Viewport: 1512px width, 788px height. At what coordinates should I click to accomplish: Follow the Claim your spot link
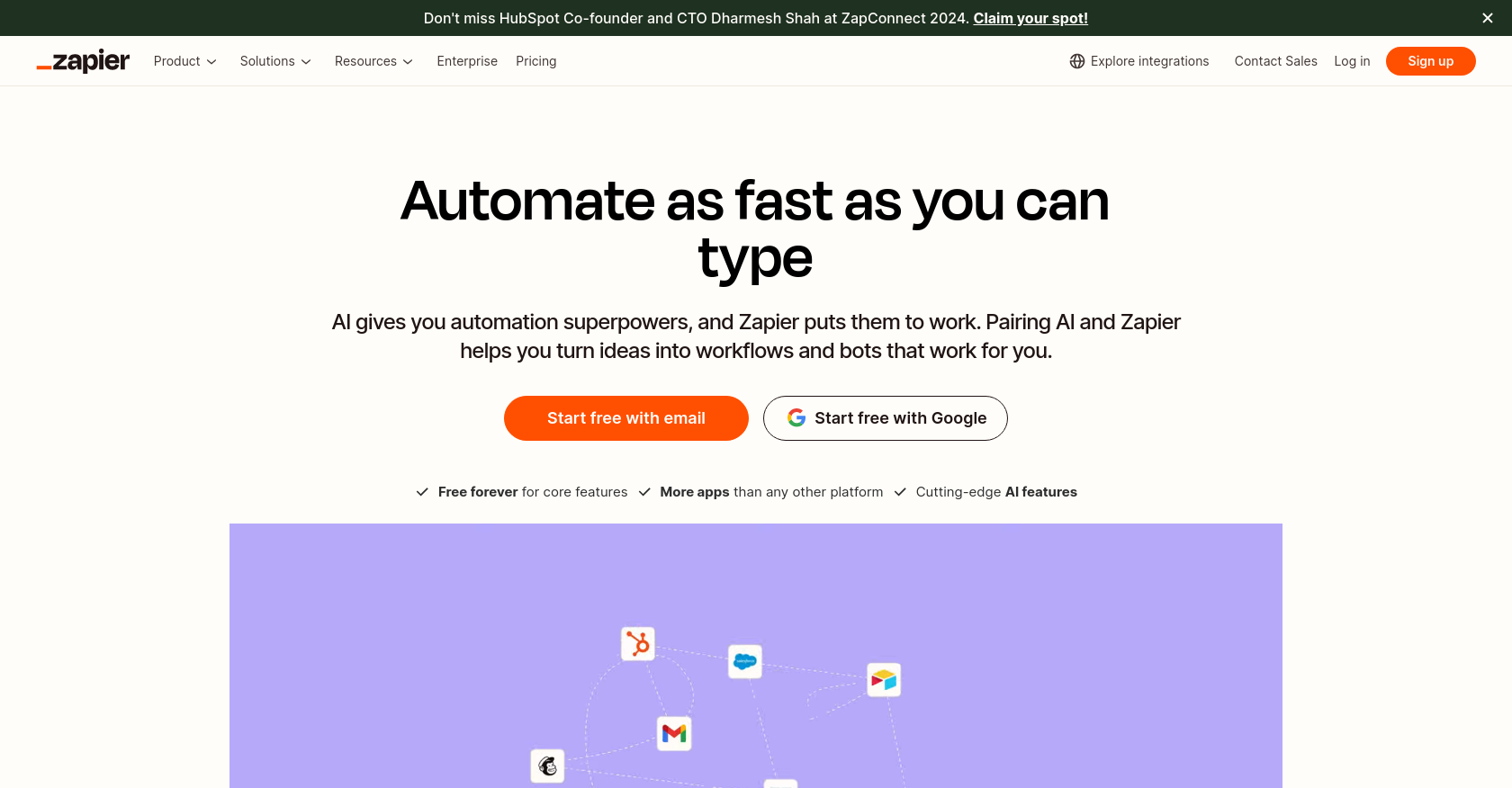coord(1030,18)
